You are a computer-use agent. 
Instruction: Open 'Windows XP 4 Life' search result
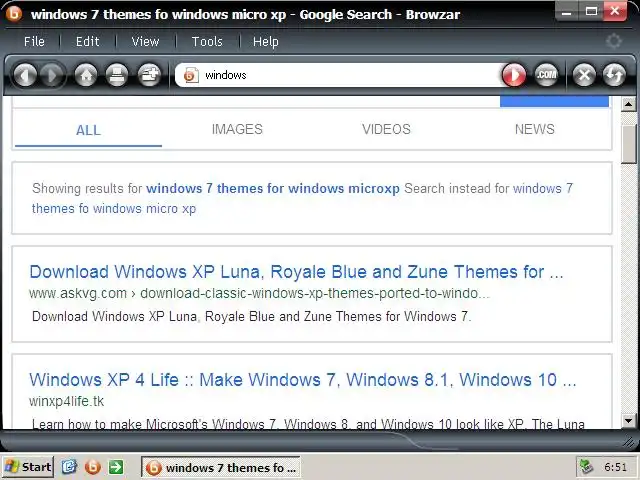click(302, 380)
